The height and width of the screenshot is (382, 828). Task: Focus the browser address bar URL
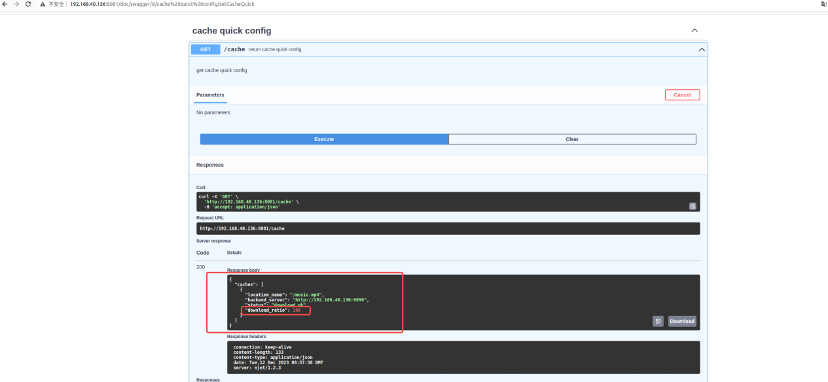[x=162, y=4]
